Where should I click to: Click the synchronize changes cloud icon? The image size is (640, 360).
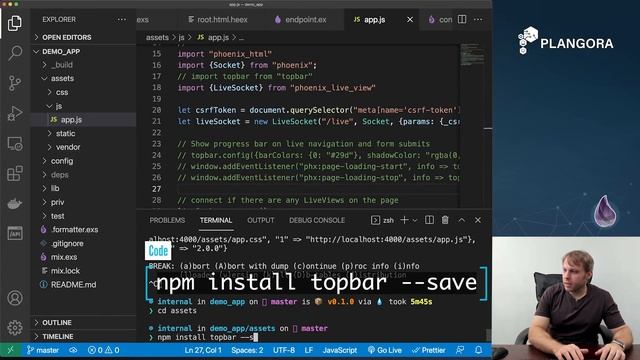click(73, 350)
